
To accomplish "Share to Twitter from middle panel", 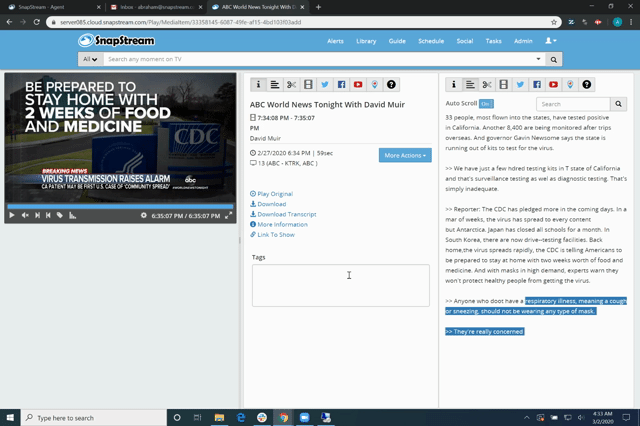I will tap(325, 84).
